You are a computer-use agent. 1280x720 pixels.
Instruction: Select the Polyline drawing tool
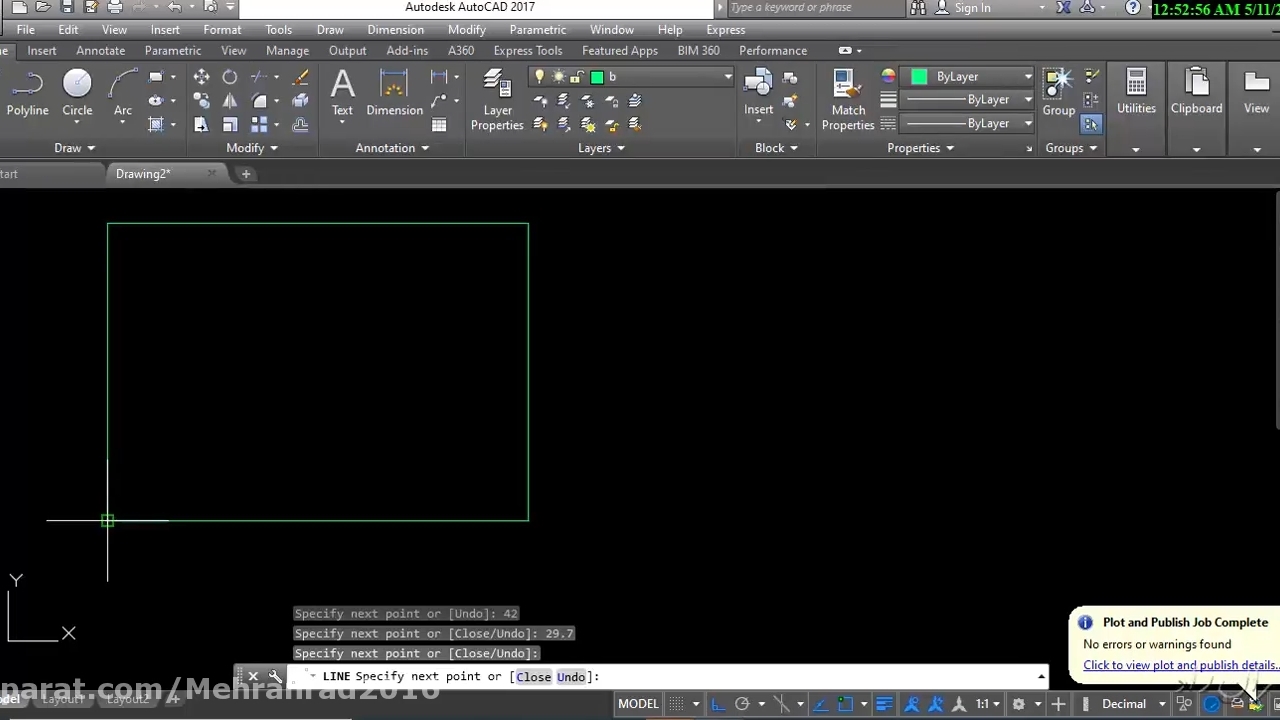(27, 94)
